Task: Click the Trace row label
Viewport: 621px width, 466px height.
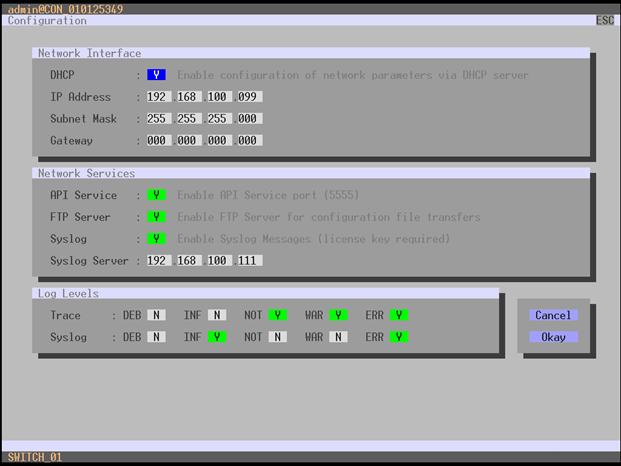Action: click(65, 315)
